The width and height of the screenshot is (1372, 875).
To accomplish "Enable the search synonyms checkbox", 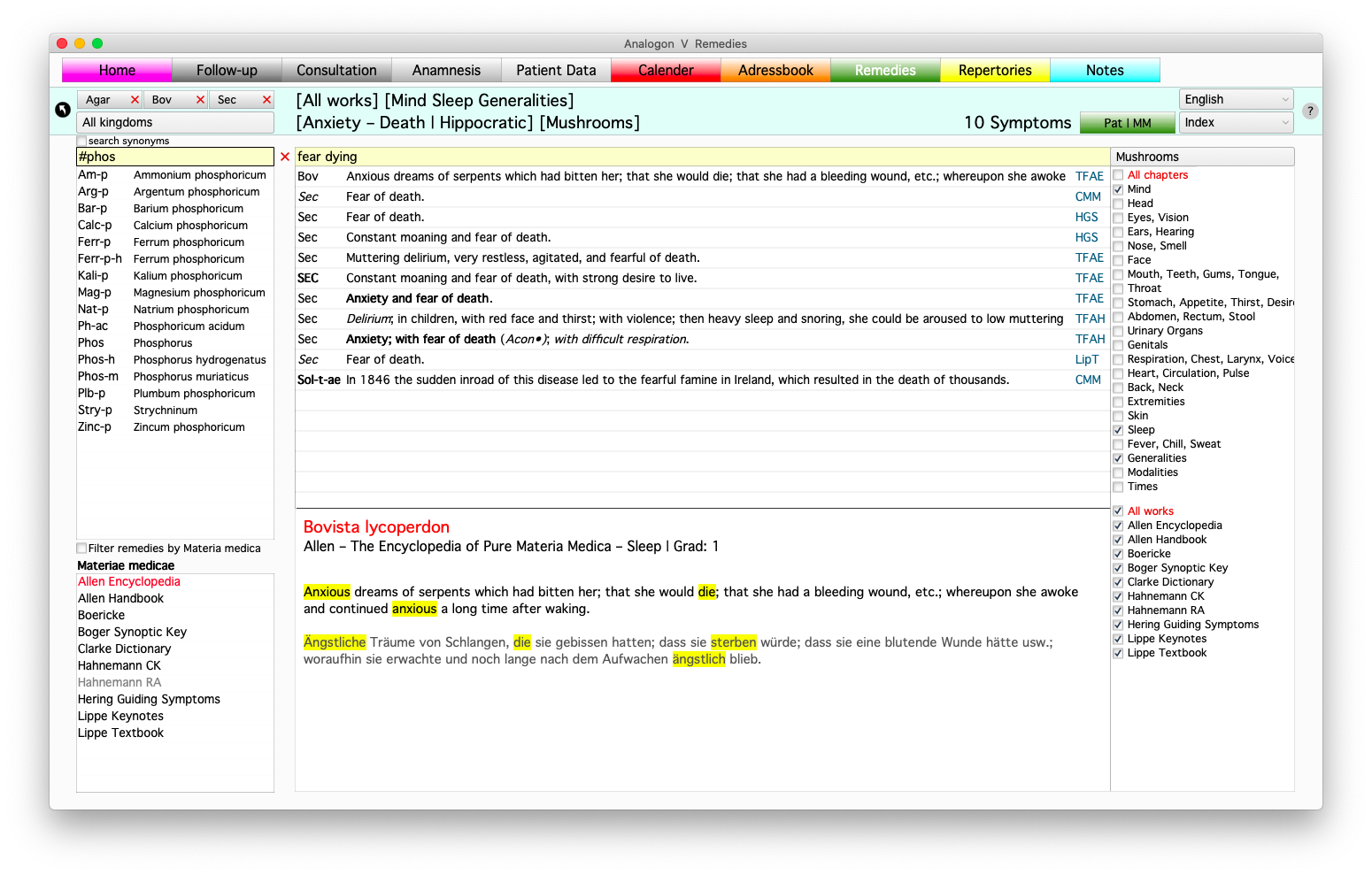I will click(82, 142).
